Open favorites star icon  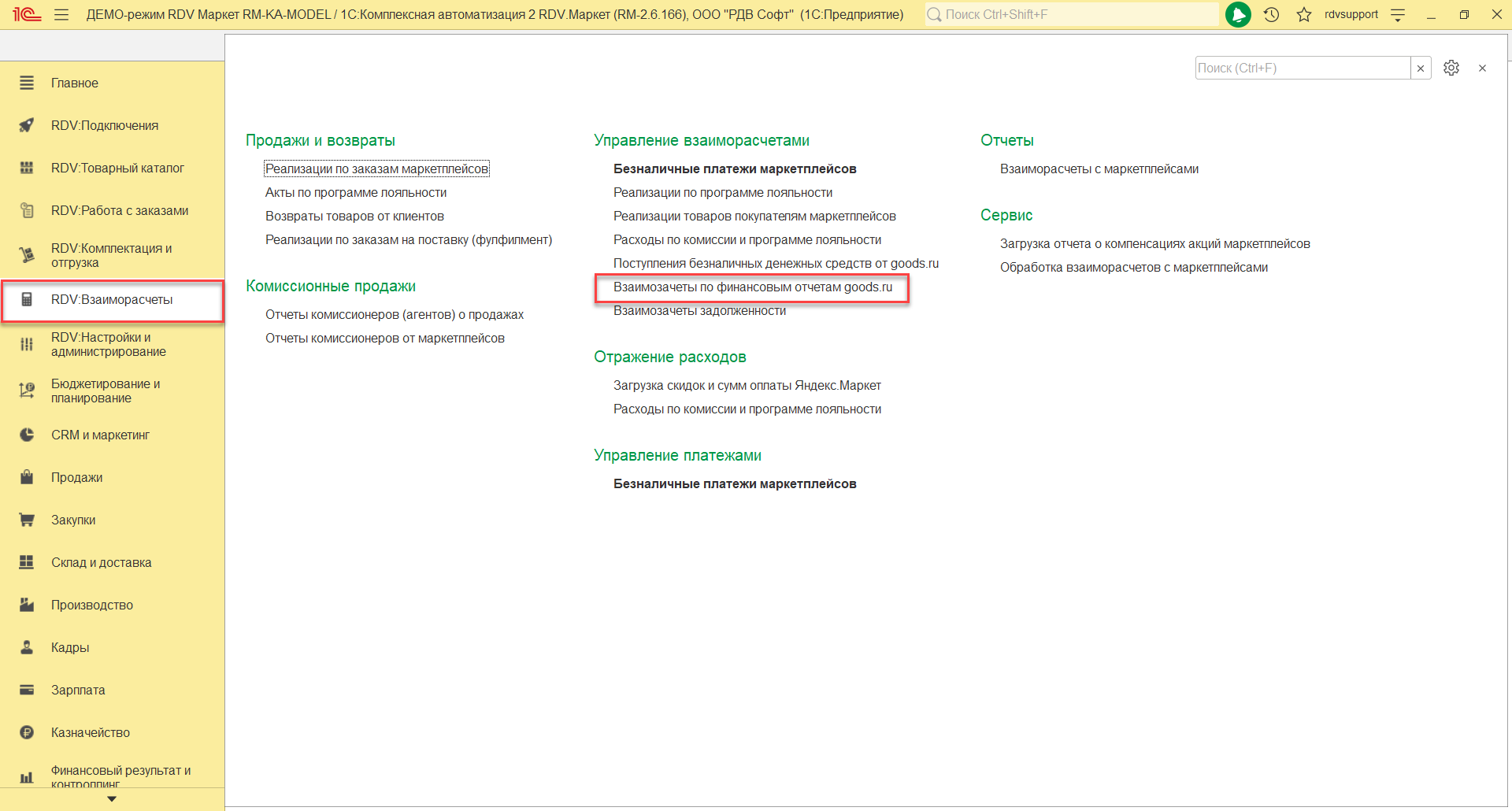[1304, 14]
